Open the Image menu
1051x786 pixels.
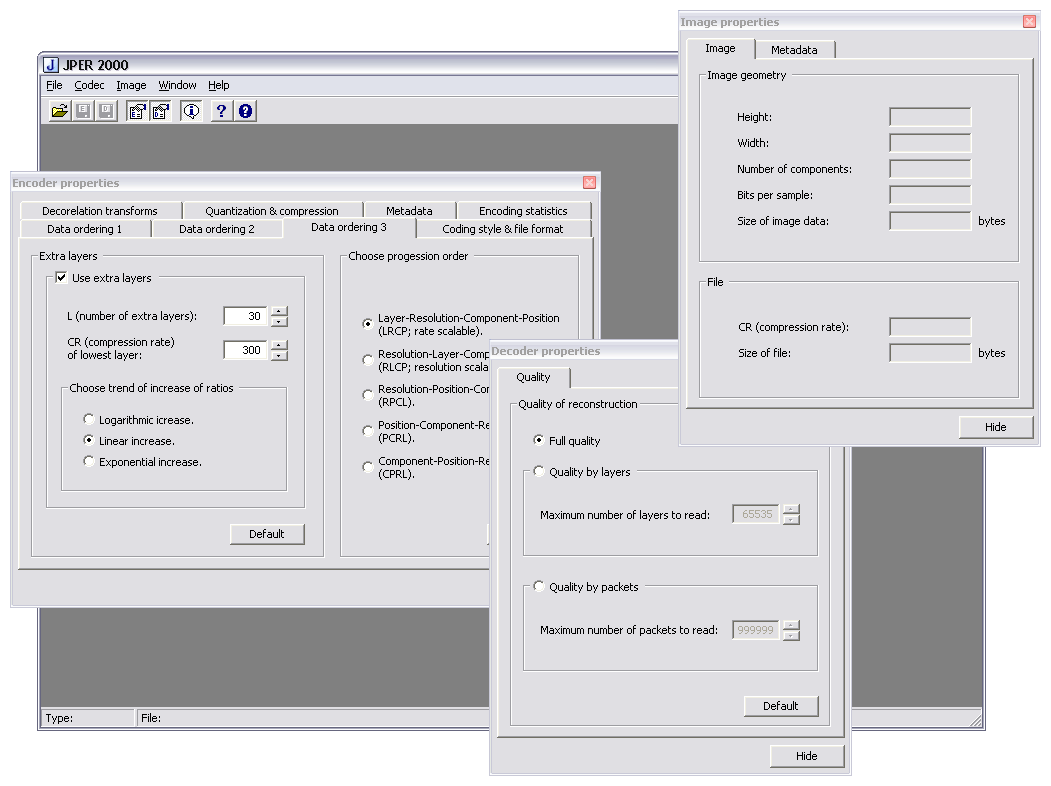pyautogui.click(x=131, y=85)
